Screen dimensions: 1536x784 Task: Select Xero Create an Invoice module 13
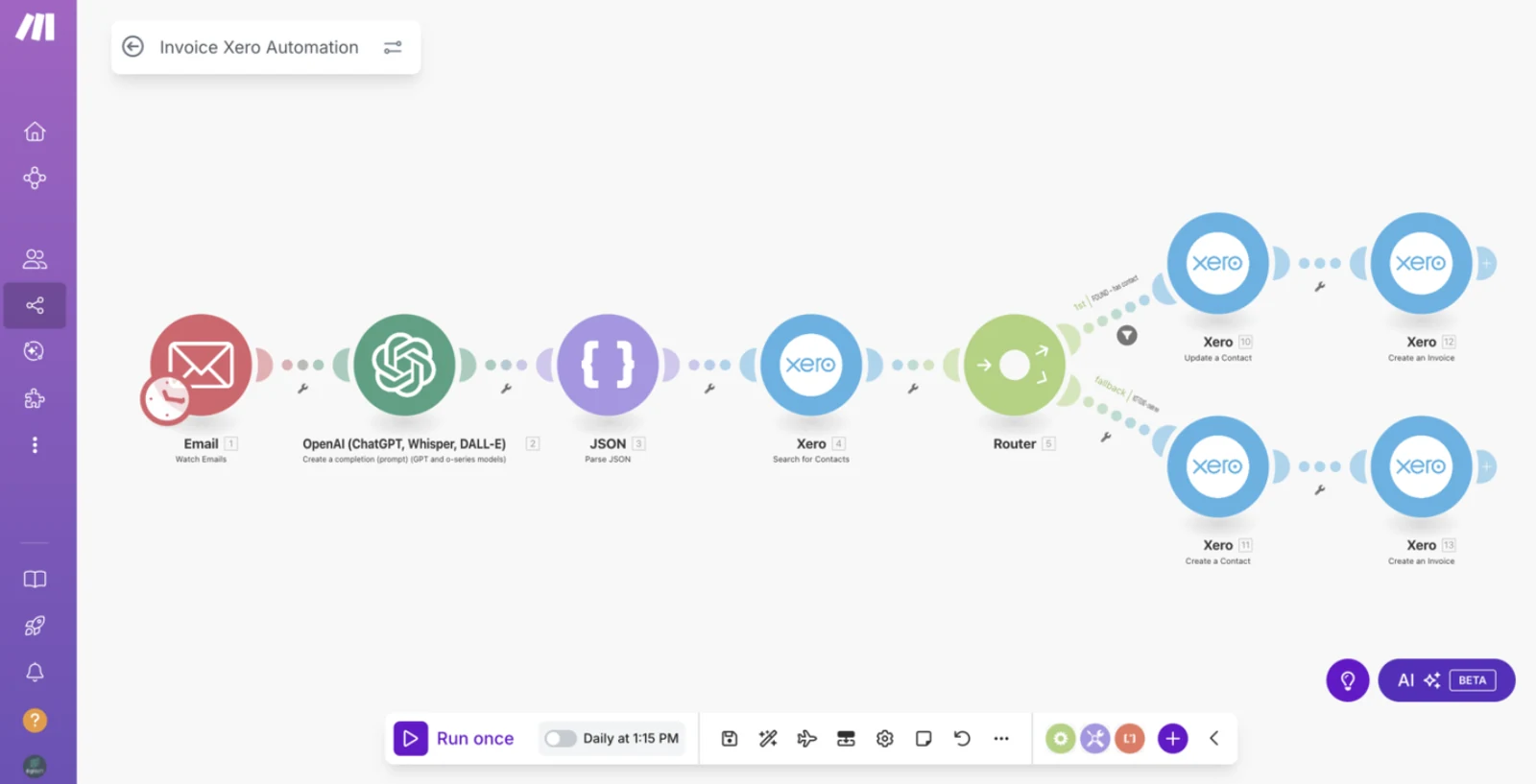click(1421, 466)
